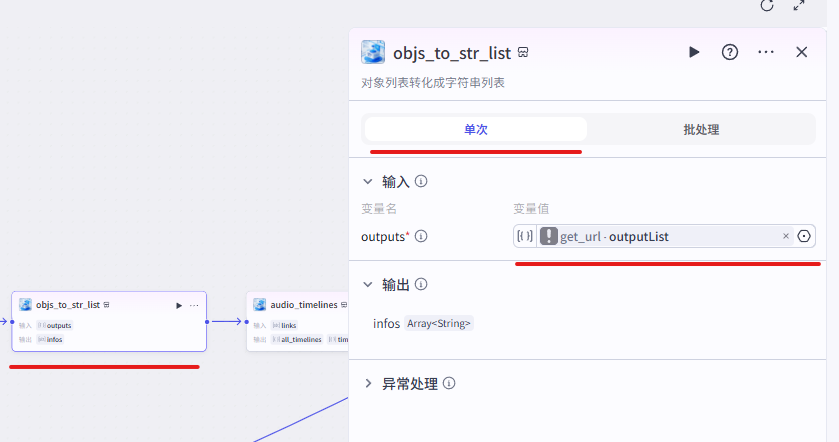Open more options menu in panel header
The width and height of the screenshot is (839, 442).
[766, 52]
